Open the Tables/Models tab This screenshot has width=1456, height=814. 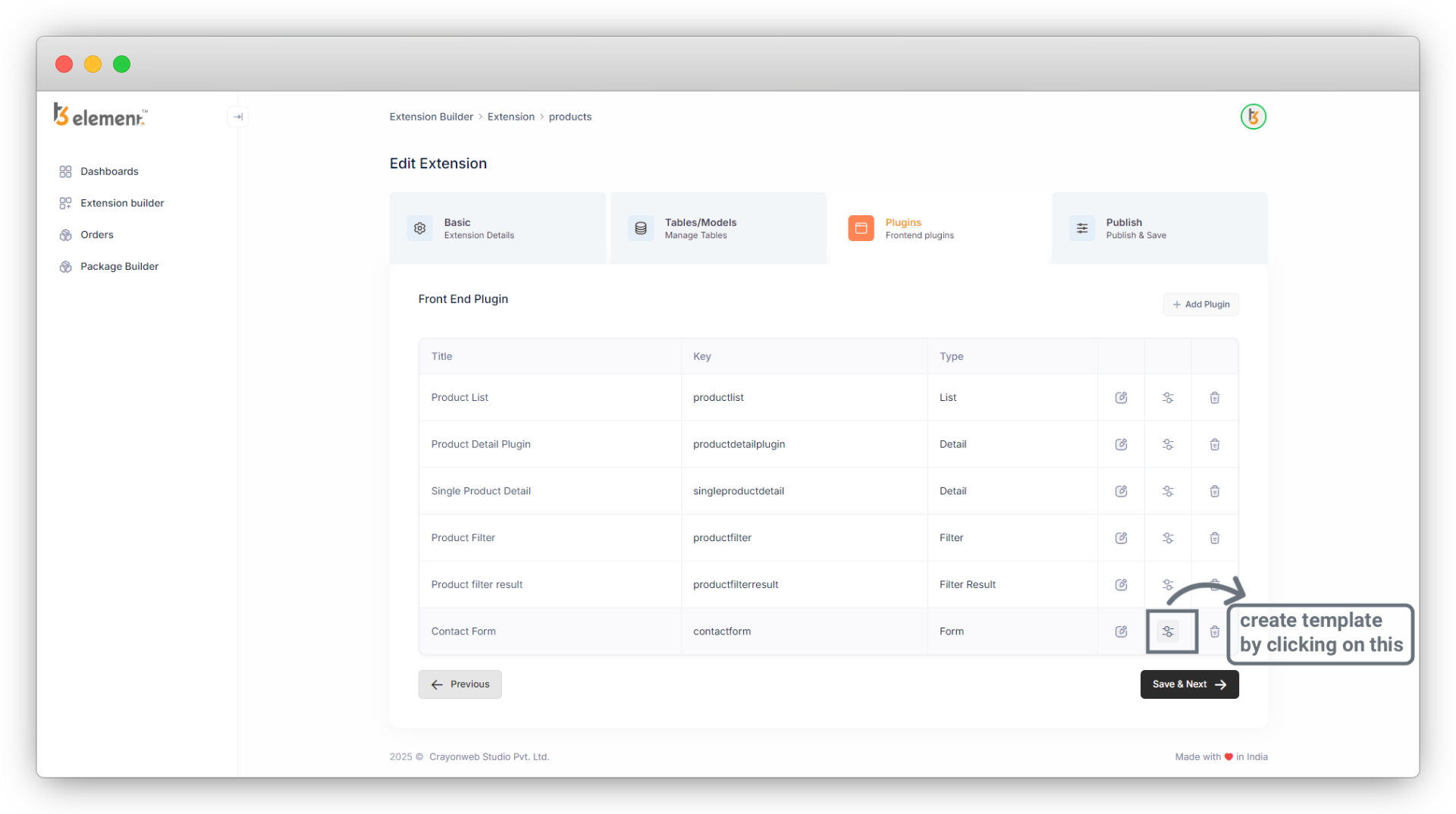point(717,228)
